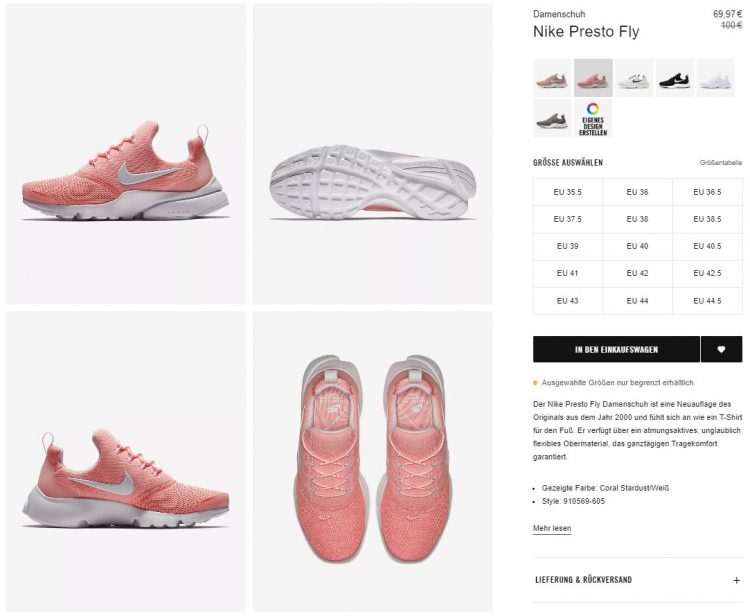Choose size EU 44.5

click(707, 301)
